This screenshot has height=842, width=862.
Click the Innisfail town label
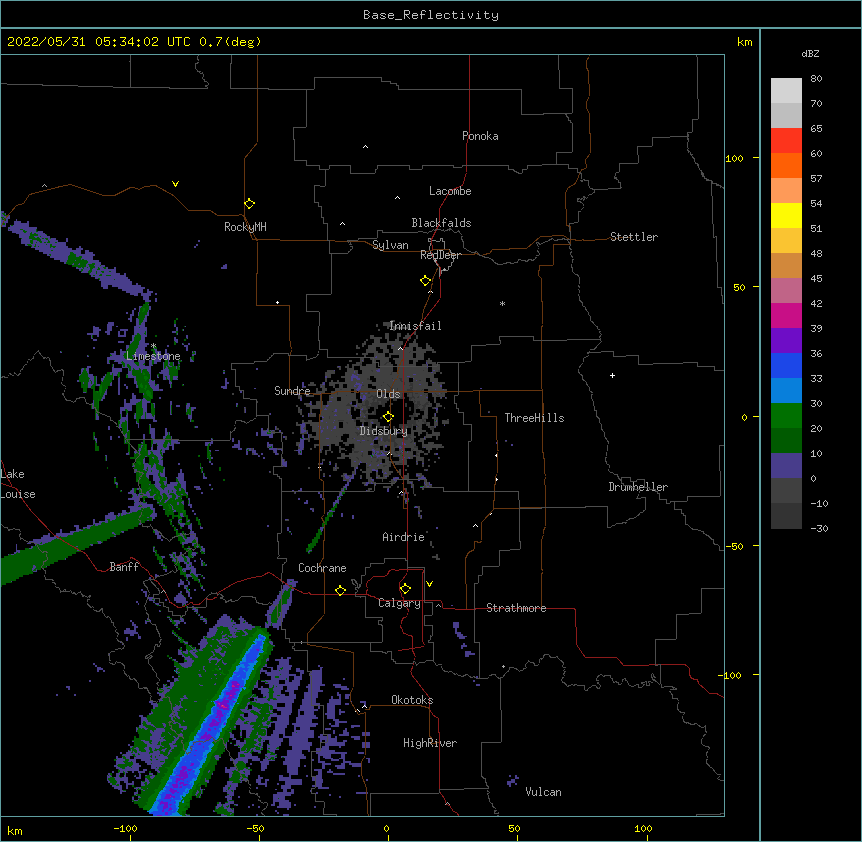[415, 326]
